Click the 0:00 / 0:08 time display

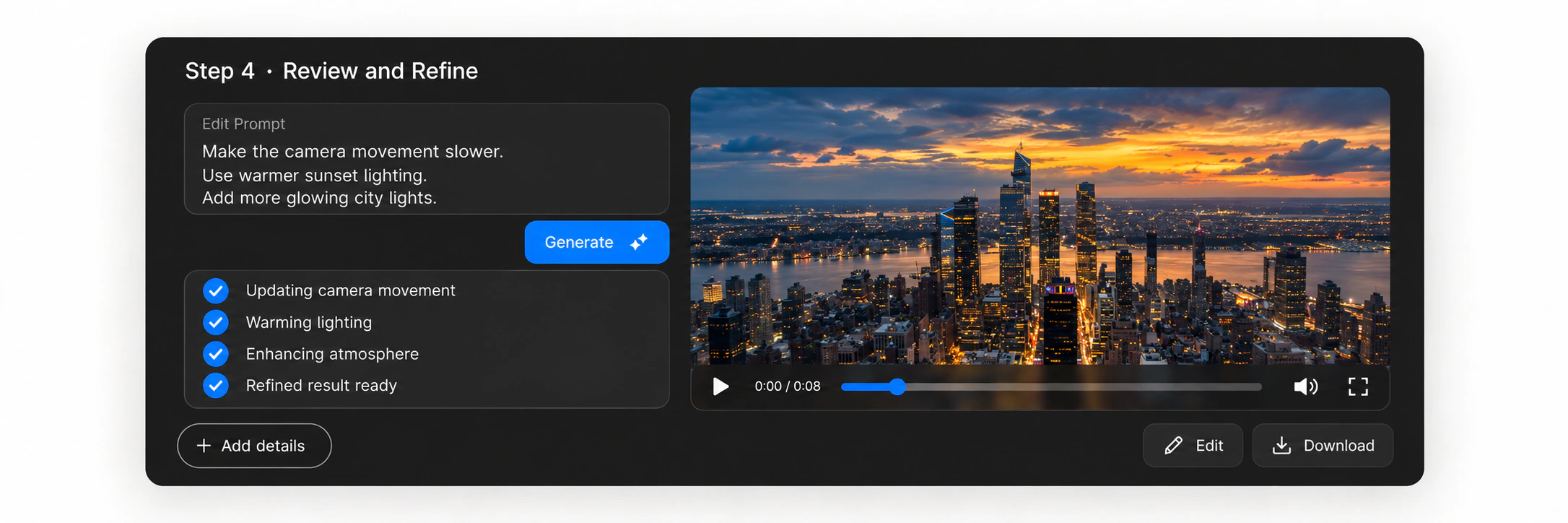(788, 386)
